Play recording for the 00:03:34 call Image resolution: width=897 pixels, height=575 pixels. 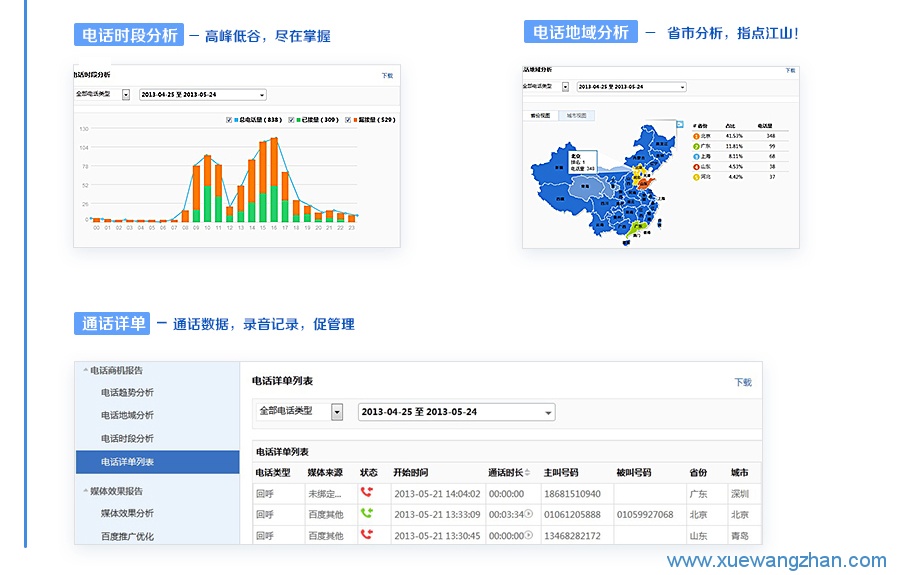pos(529,514)
